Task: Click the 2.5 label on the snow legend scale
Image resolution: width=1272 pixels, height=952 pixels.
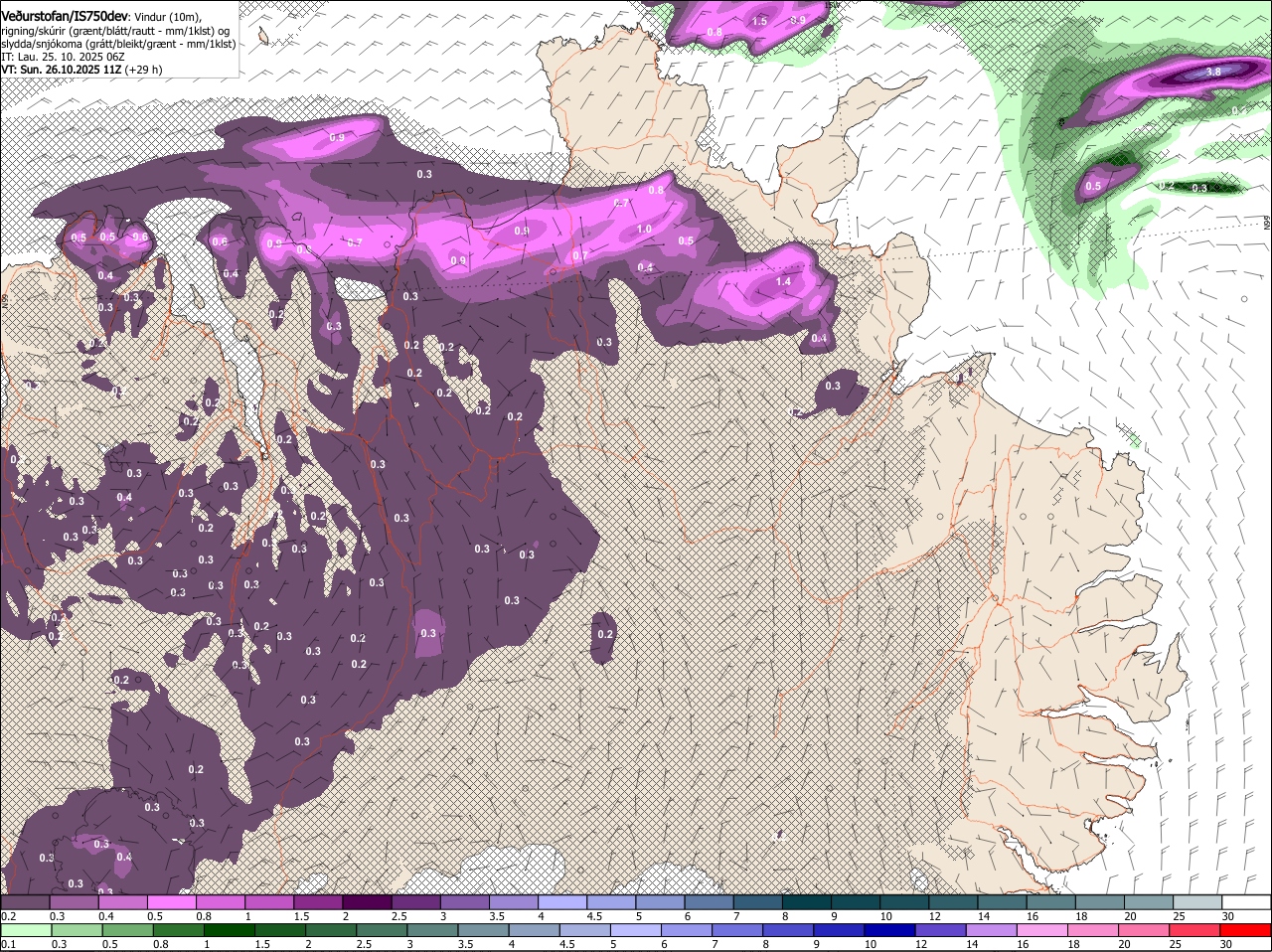Action: [398, 916]
